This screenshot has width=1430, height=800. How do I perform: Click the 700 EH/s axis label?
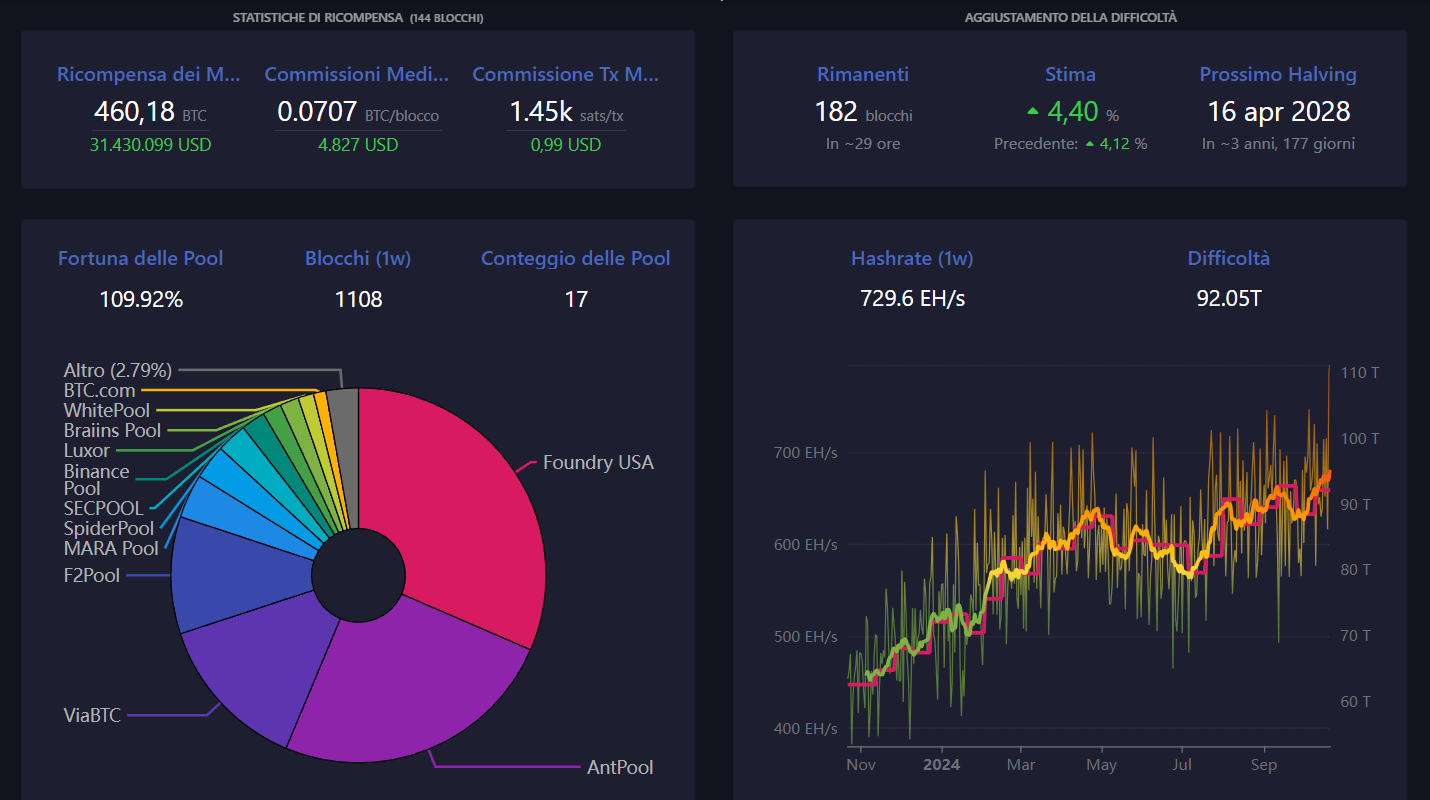(806, 453)
